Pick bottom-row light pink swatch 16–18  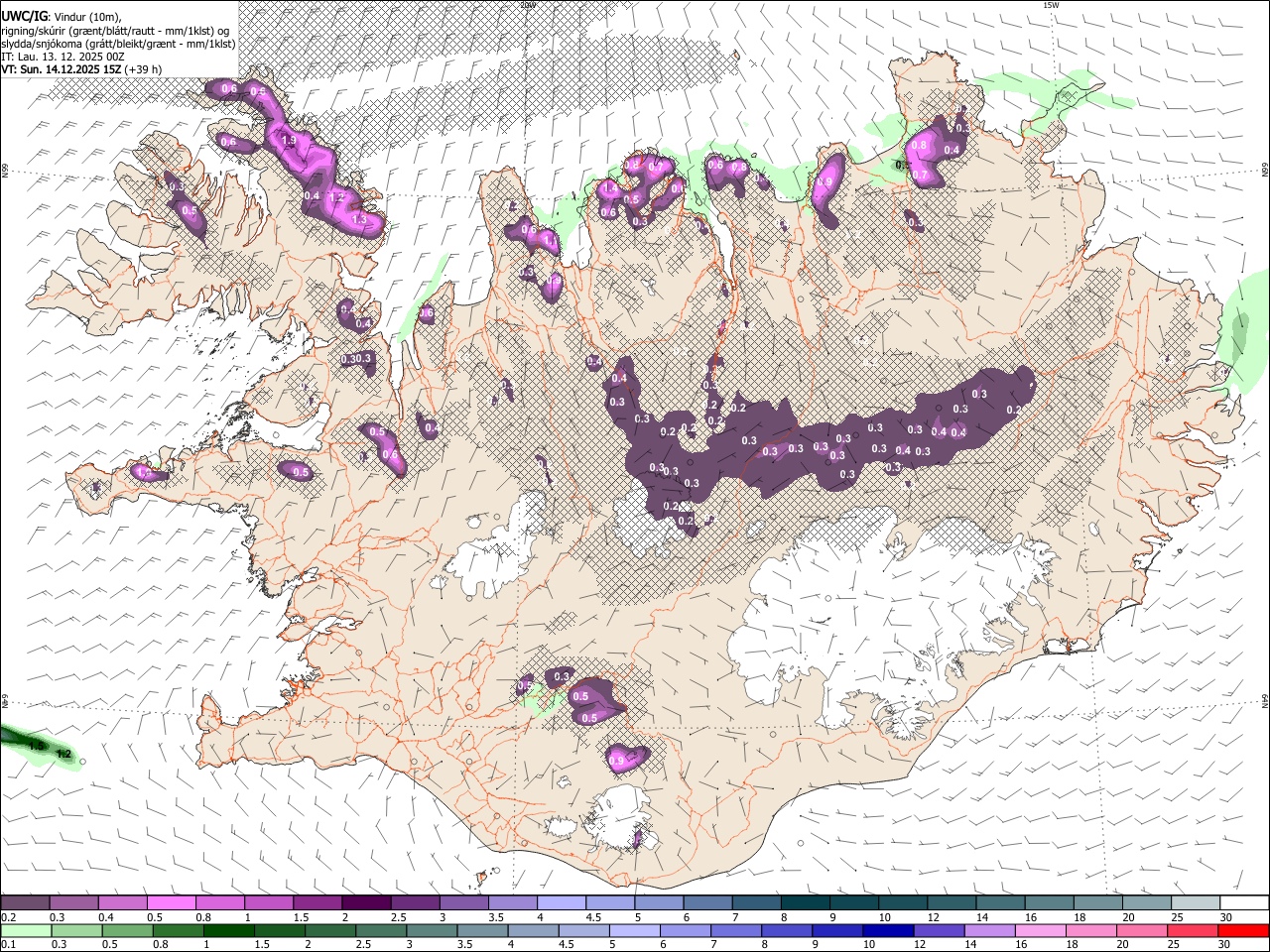[1039, 931]
